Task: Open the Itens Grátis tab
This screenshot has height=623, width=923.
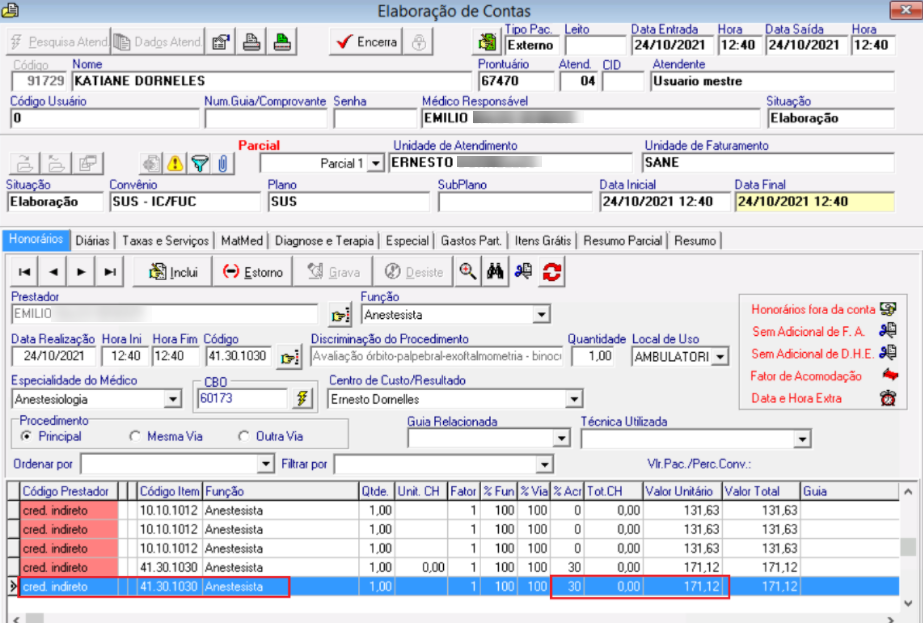Action: [x=543, y=241]
